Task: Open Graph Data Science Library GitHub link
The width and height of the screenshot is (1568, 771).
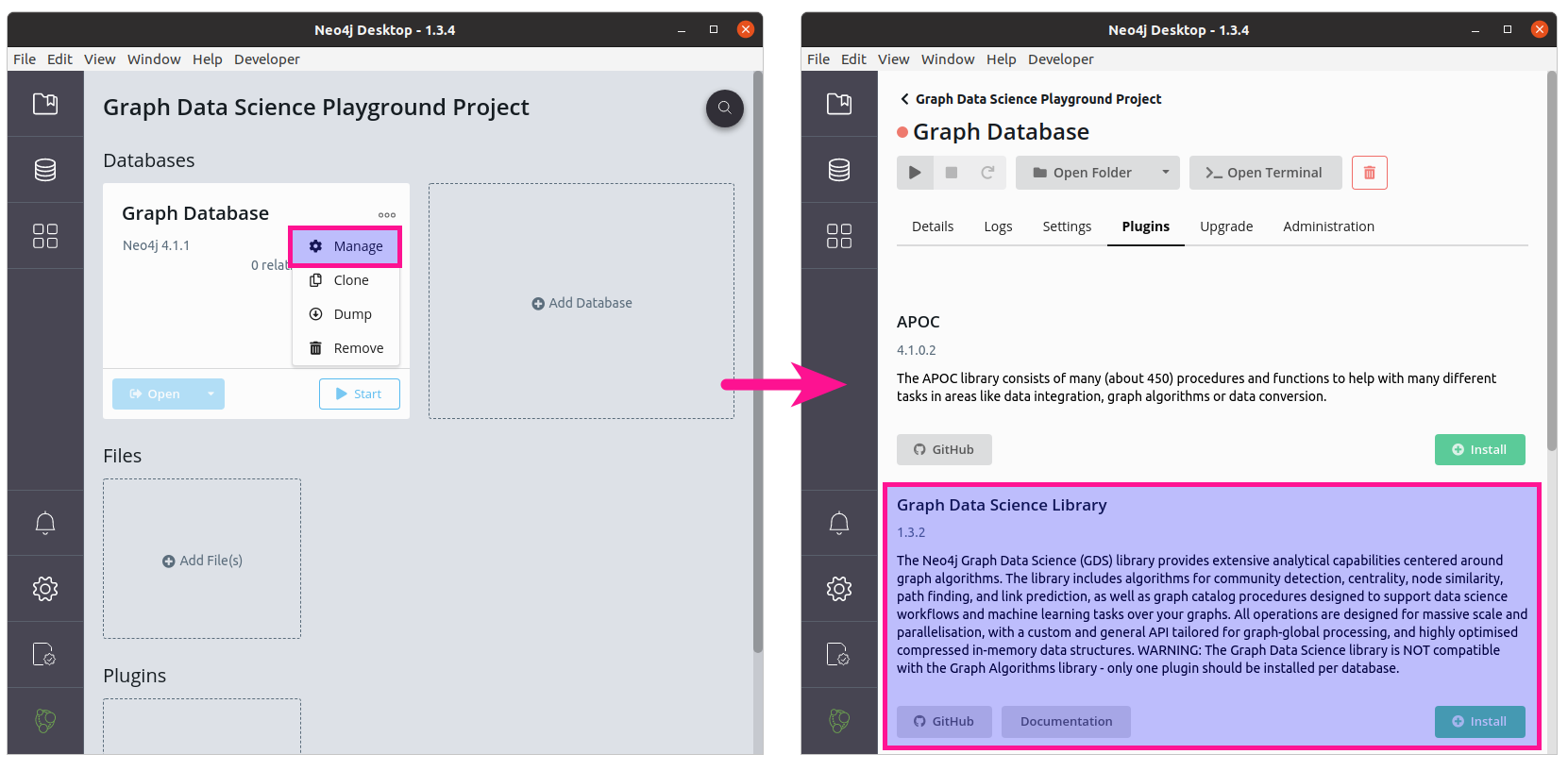Action: pyautogui.click(x=944, y=721)
